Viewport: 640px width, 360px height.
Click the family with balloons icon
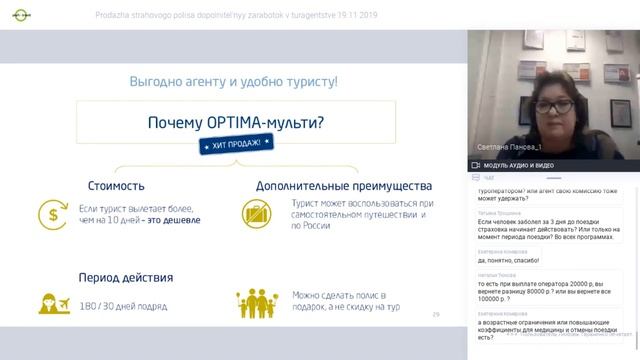point(257,303)
